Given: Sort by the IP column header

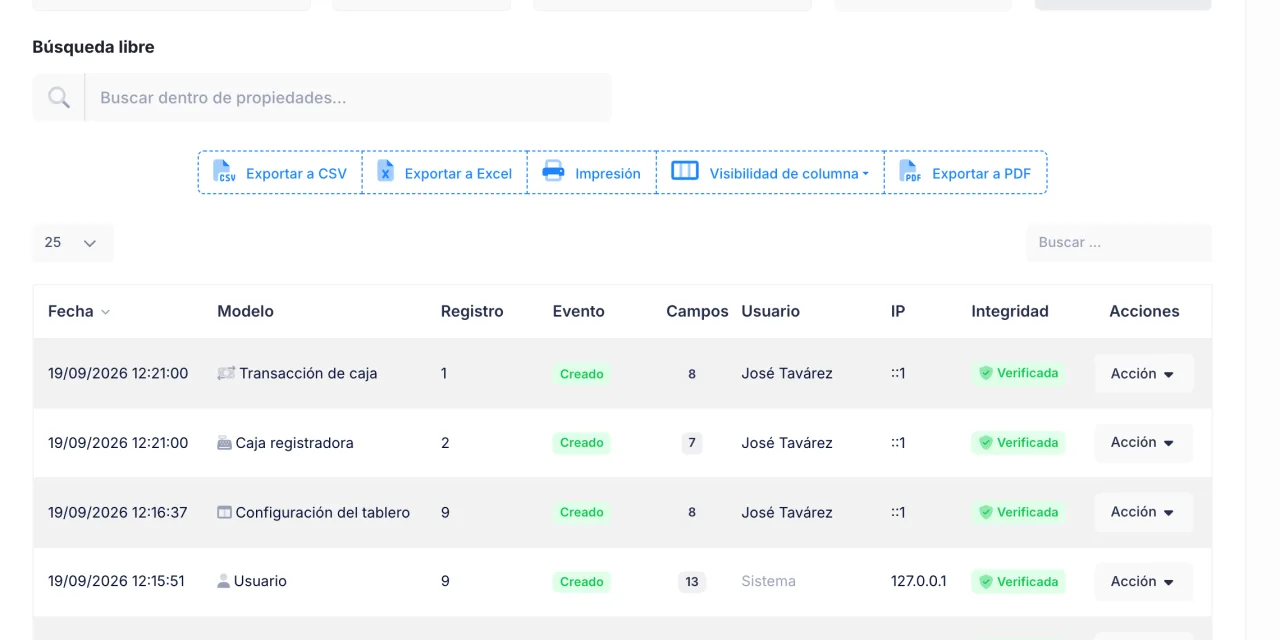Looking at the screenshot, I should [x=898, y=311].
